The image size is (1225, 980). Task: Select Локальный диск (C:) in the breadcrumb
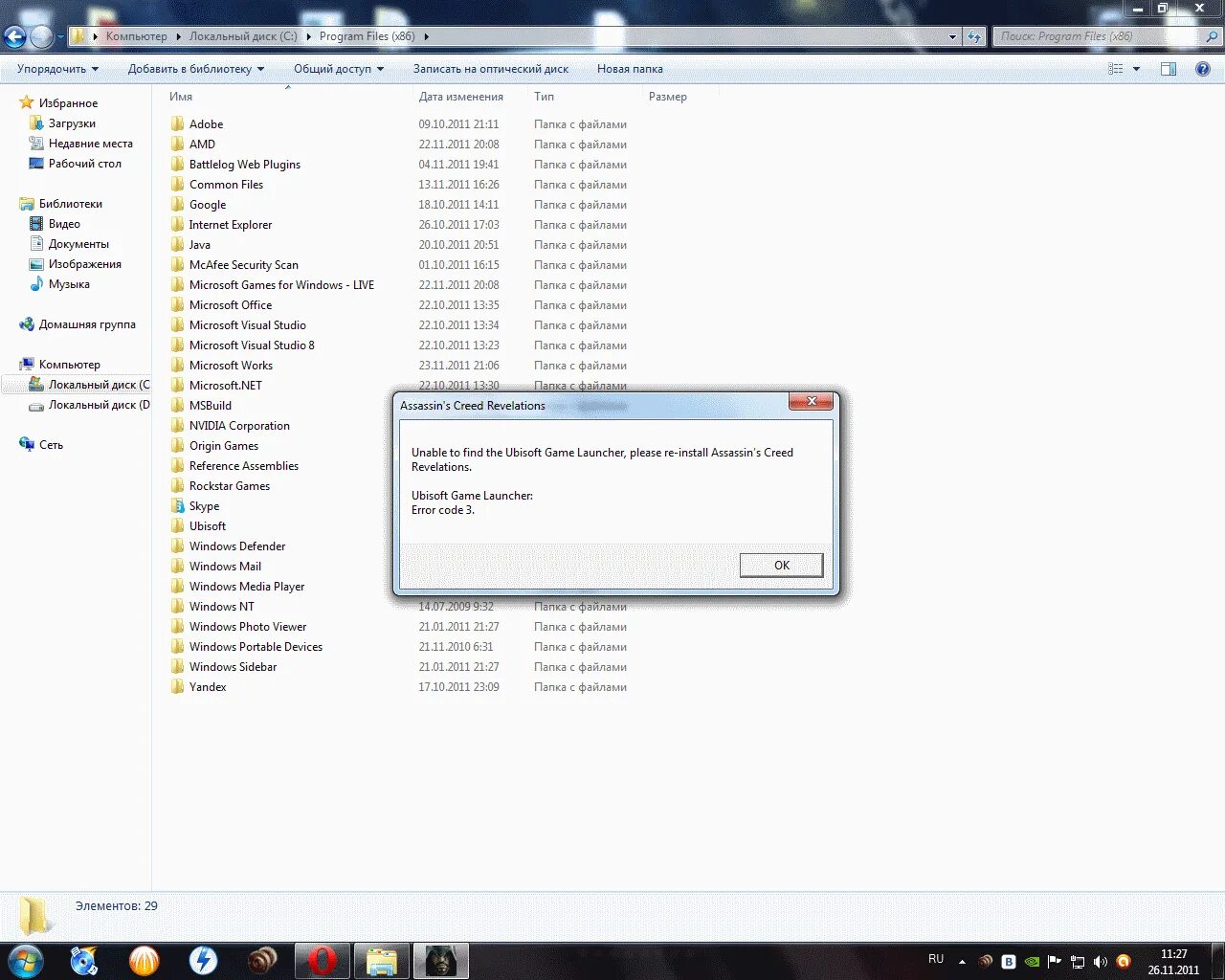243,36
